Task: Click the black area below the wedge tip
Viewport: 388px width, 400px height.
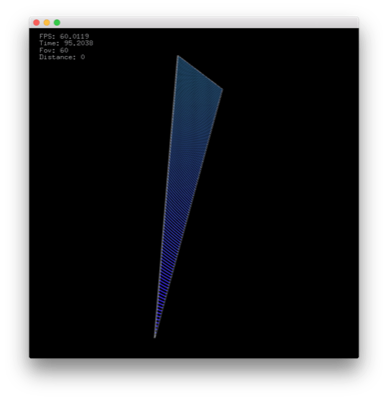Action: [155, 348]
